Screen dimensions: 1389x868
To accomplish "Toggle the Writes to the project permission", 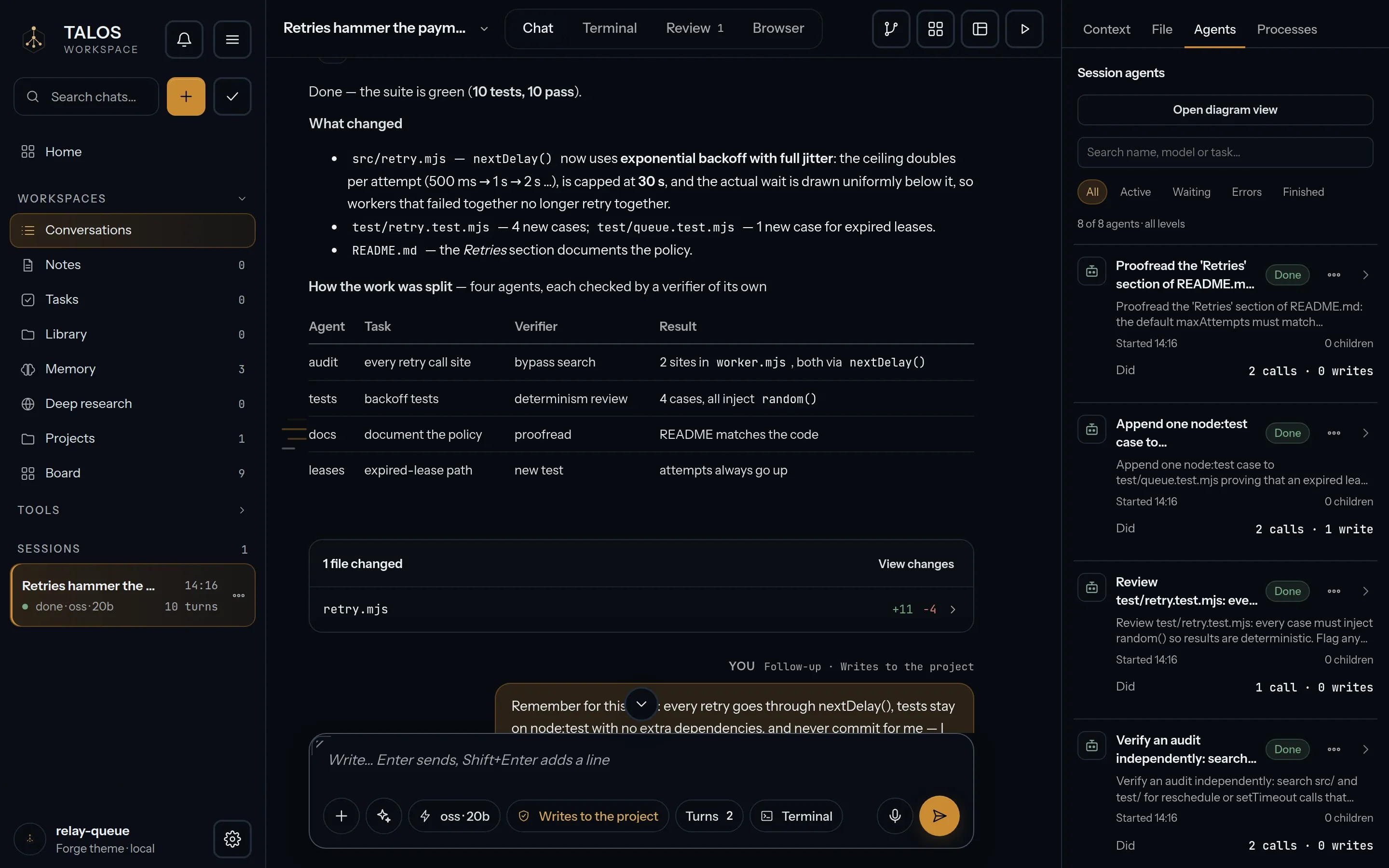I will point(588,816).
